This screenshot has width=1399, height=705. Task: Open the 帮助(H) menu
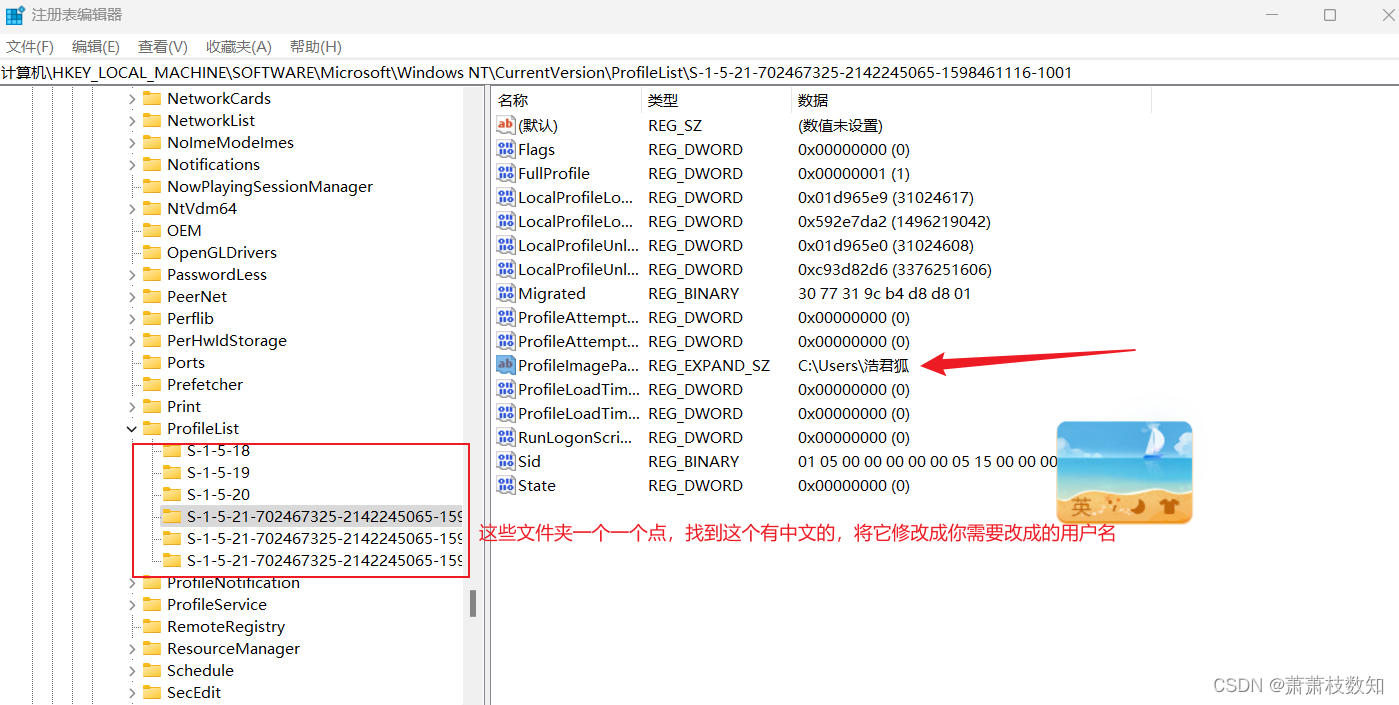click(x=316, y=47)
